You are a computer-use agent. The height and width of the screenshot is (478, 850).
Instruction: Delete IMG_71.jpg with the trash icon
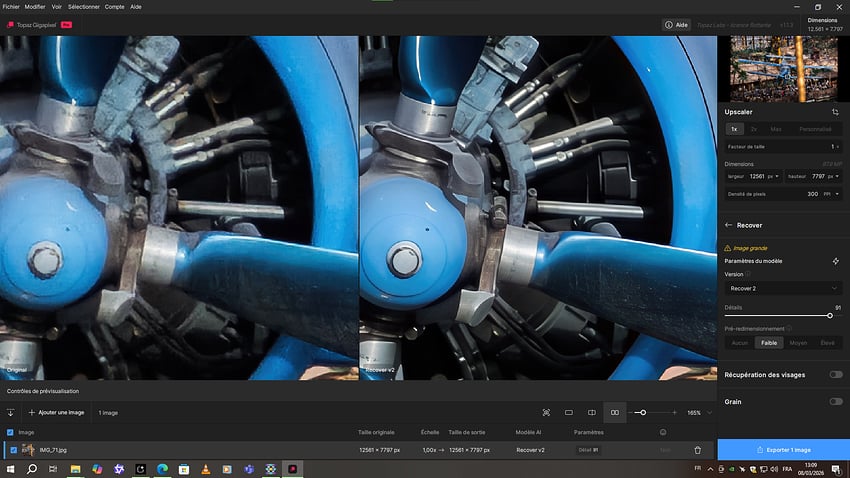tap(697, 450)
